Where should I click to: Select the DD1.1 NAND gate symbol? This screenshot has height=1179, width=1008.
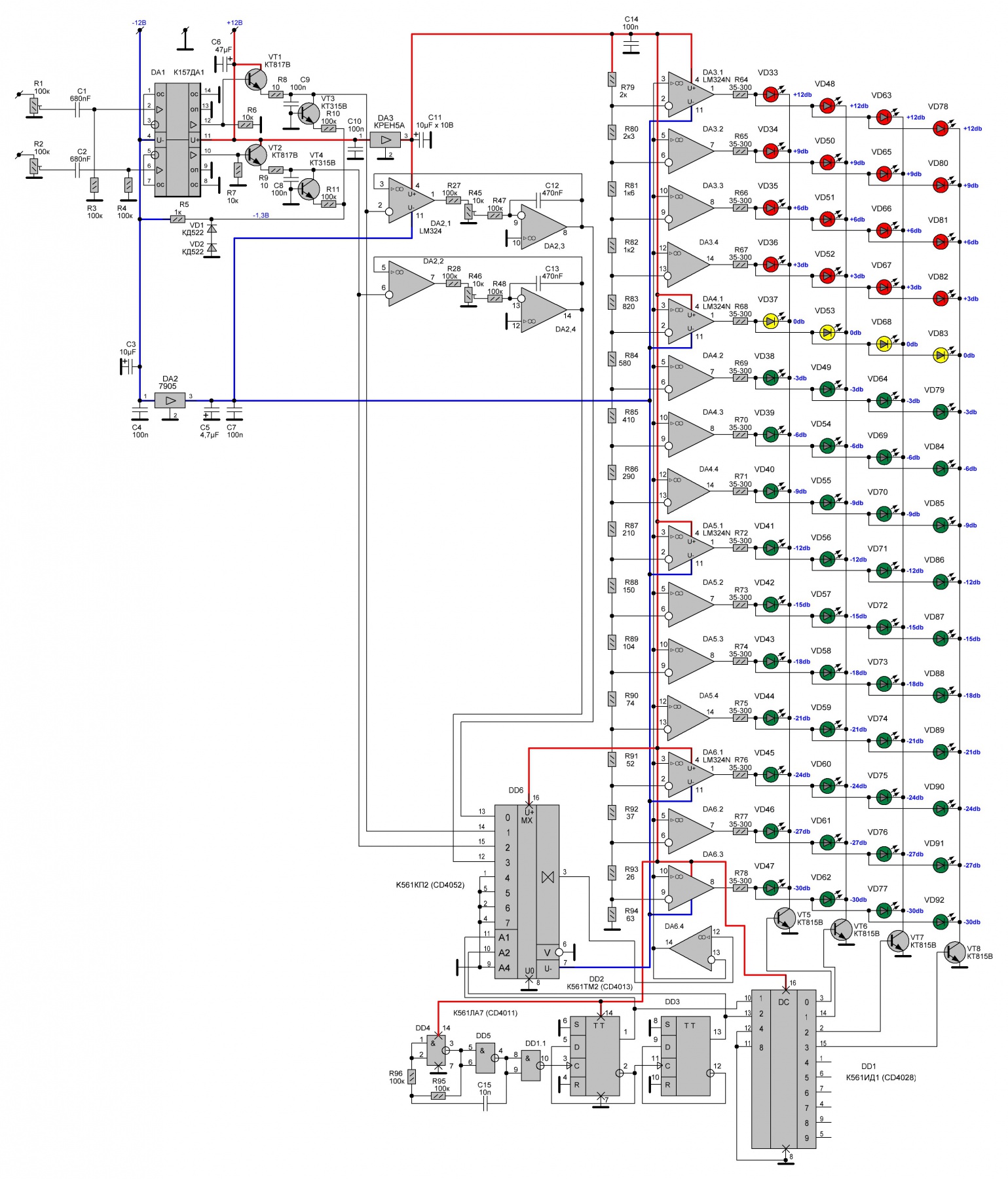532,1066
